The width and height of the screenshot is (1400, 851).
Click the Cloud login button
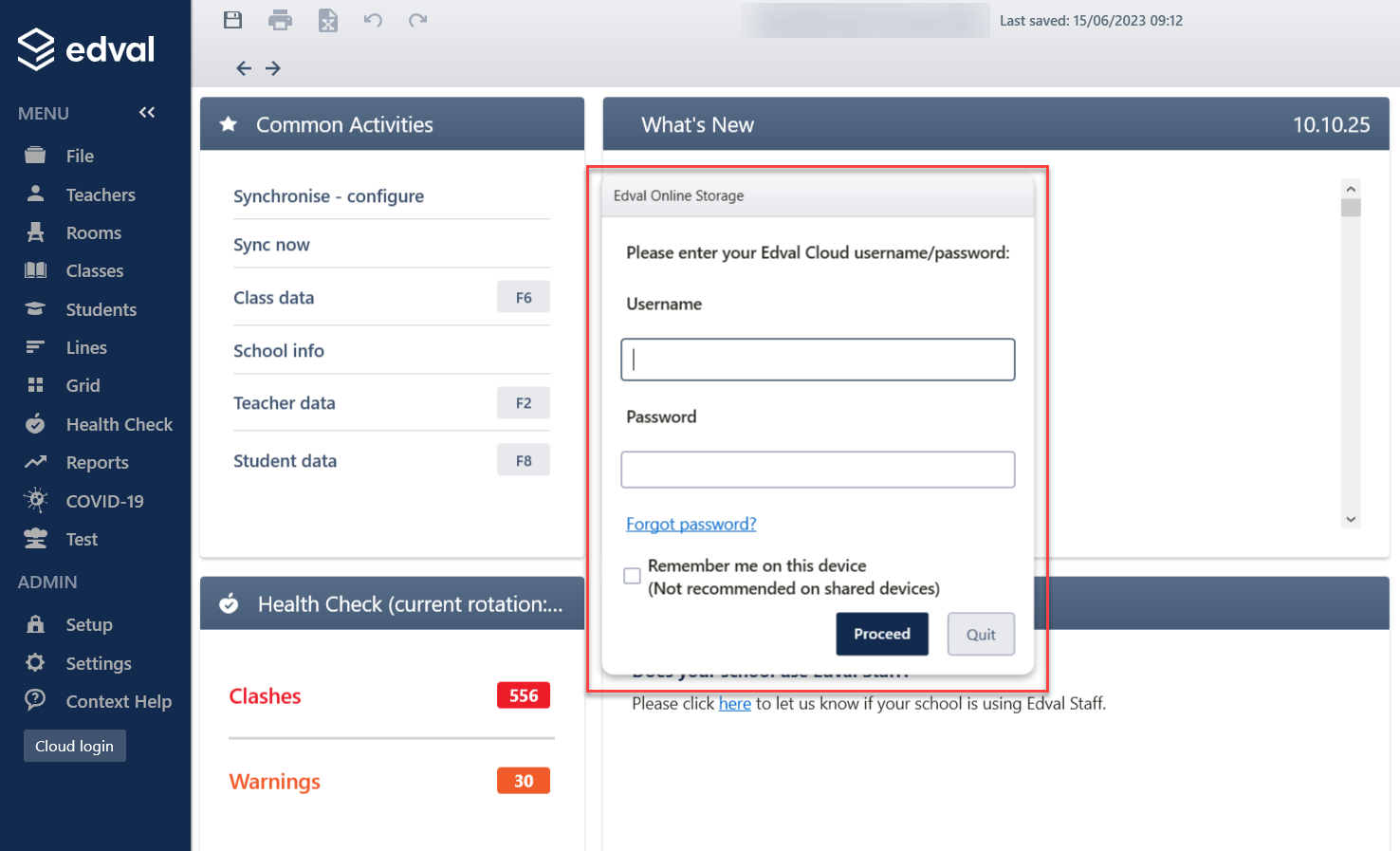click(74, 746)
